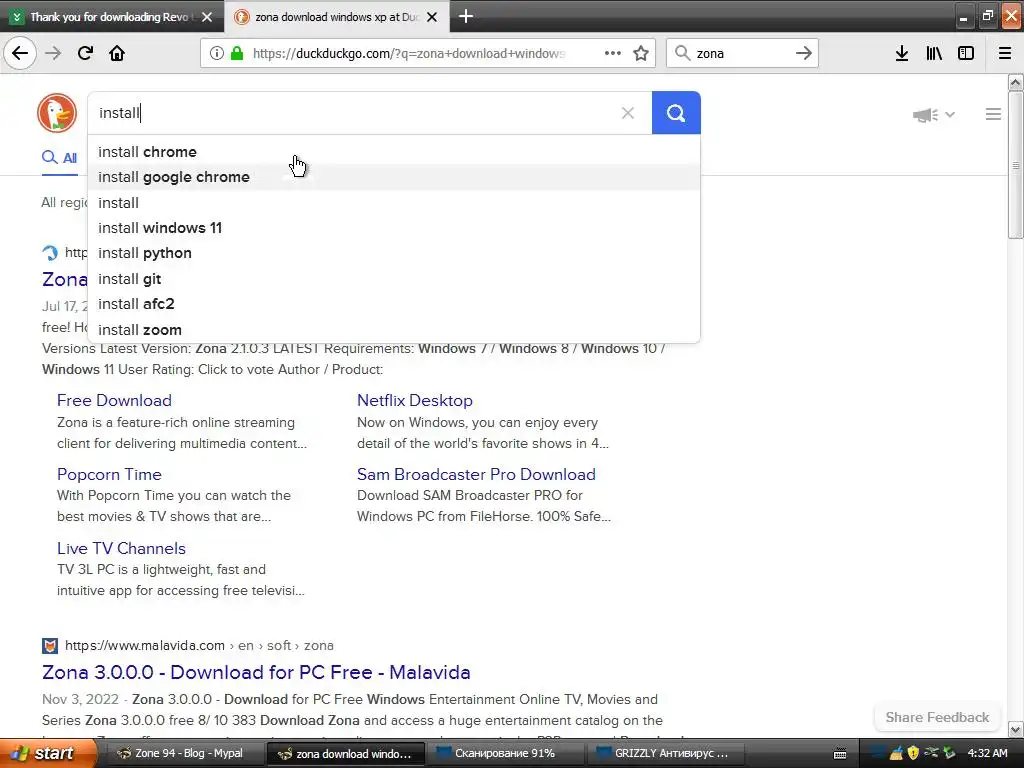Open the Popcorn Time sitelink
Screen dimensions: 1024x768
pyautogui.click(x=109, y=474)
